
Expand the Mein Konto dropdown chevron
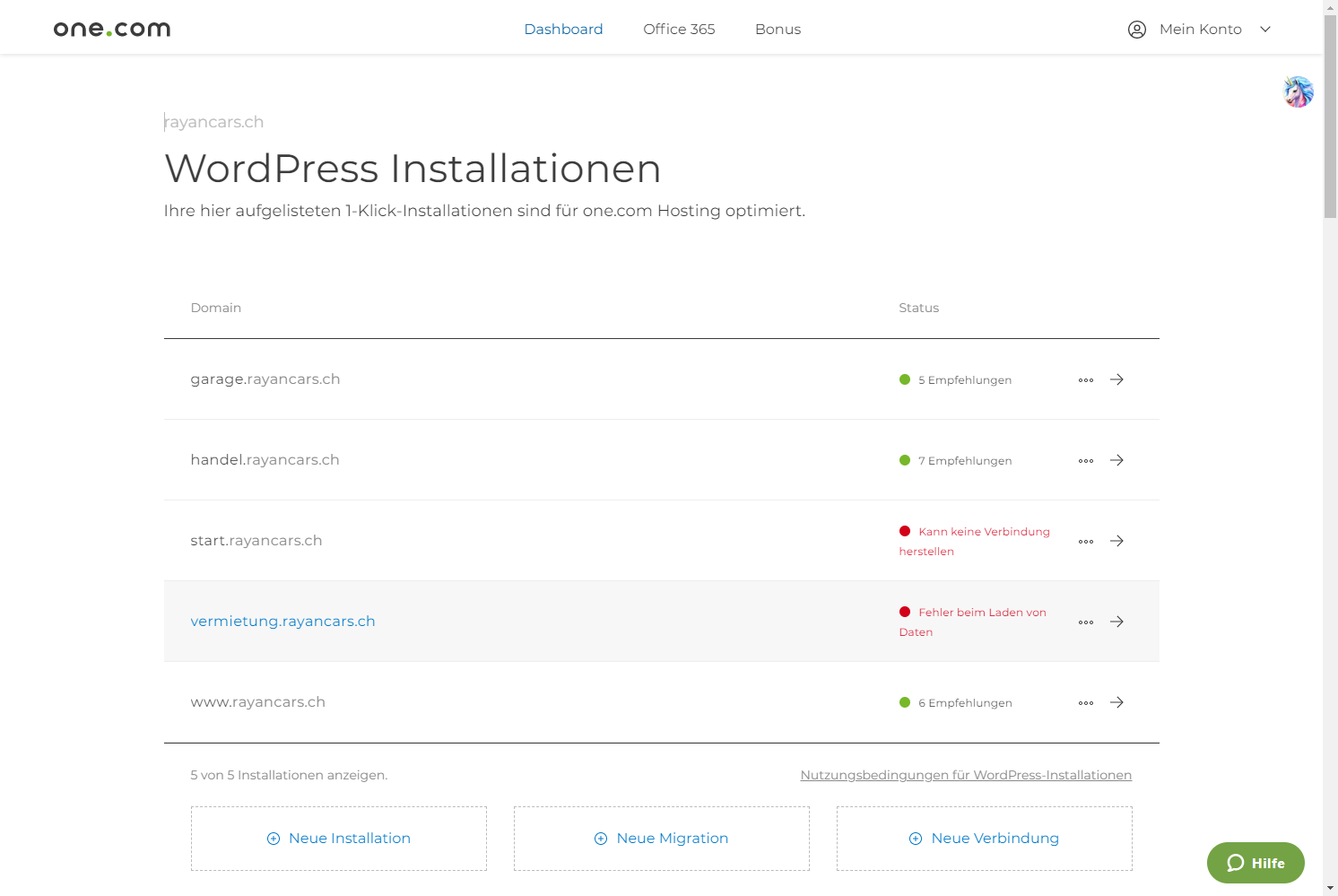click(x=1265, y=30)
